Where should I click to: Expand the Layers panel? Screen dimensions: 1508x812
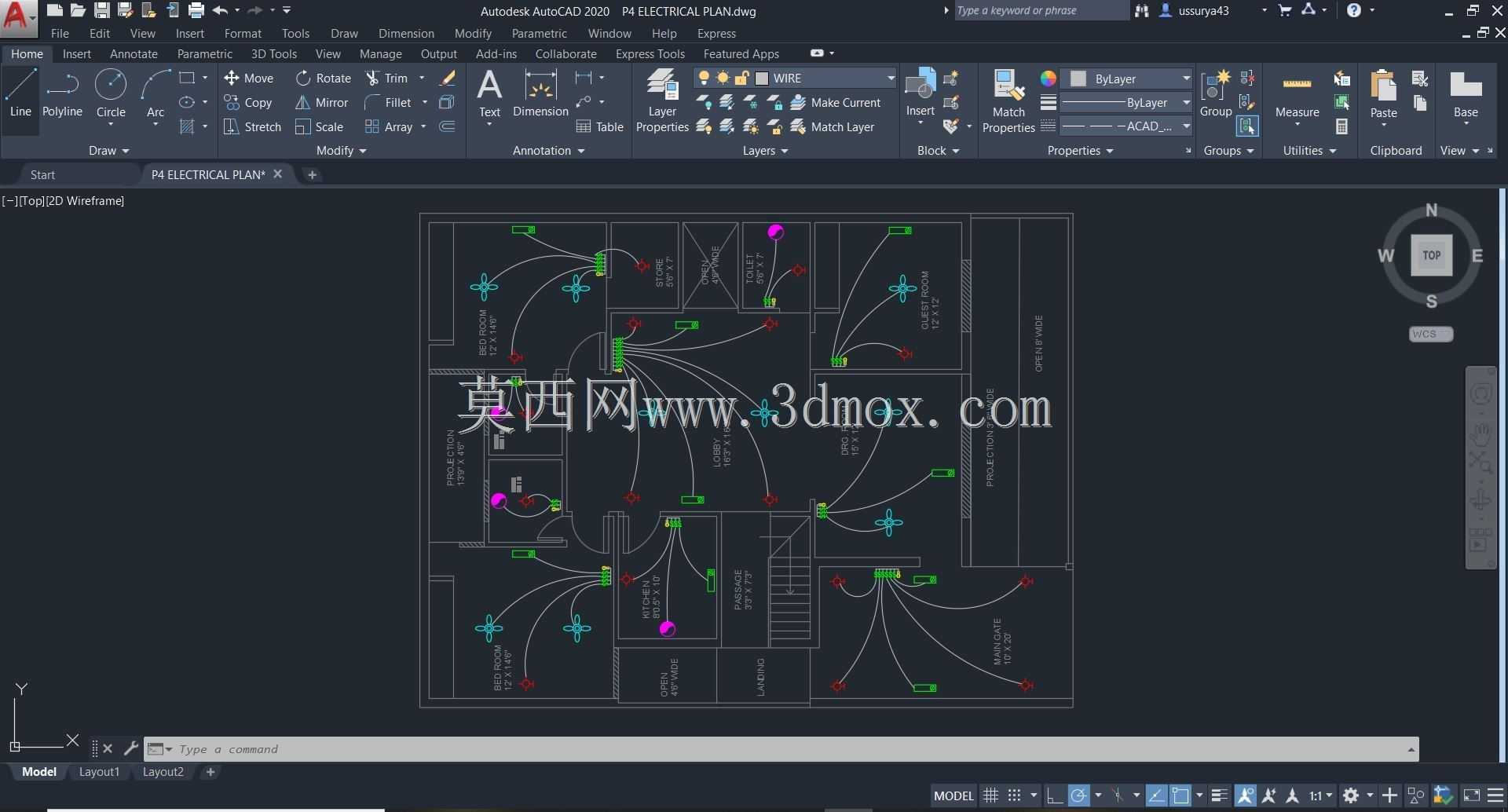tap(765, 150)
